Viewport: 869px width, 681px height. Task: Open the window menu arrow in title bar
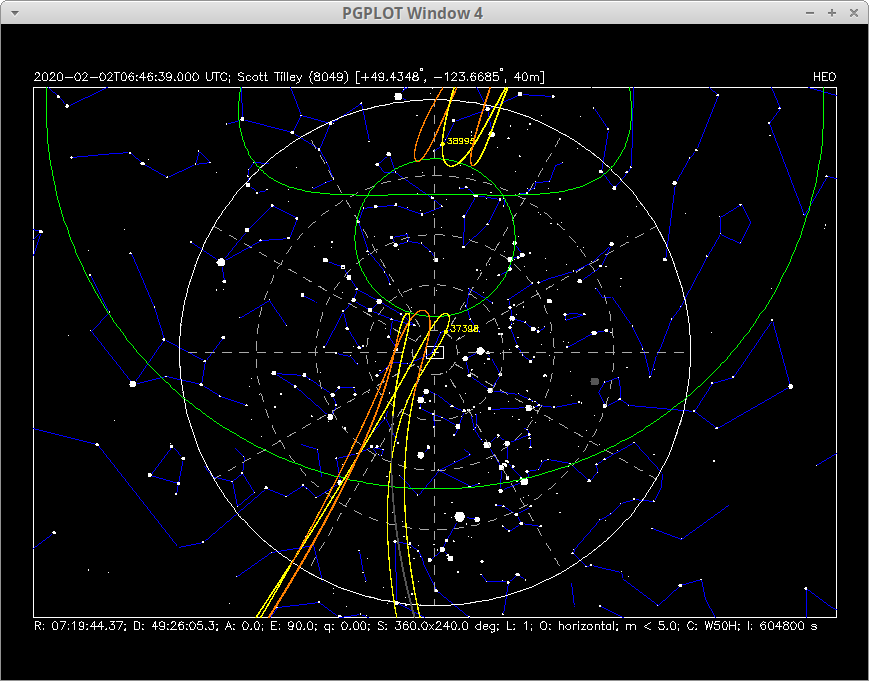pyautogui.click(x=15, y=13)
